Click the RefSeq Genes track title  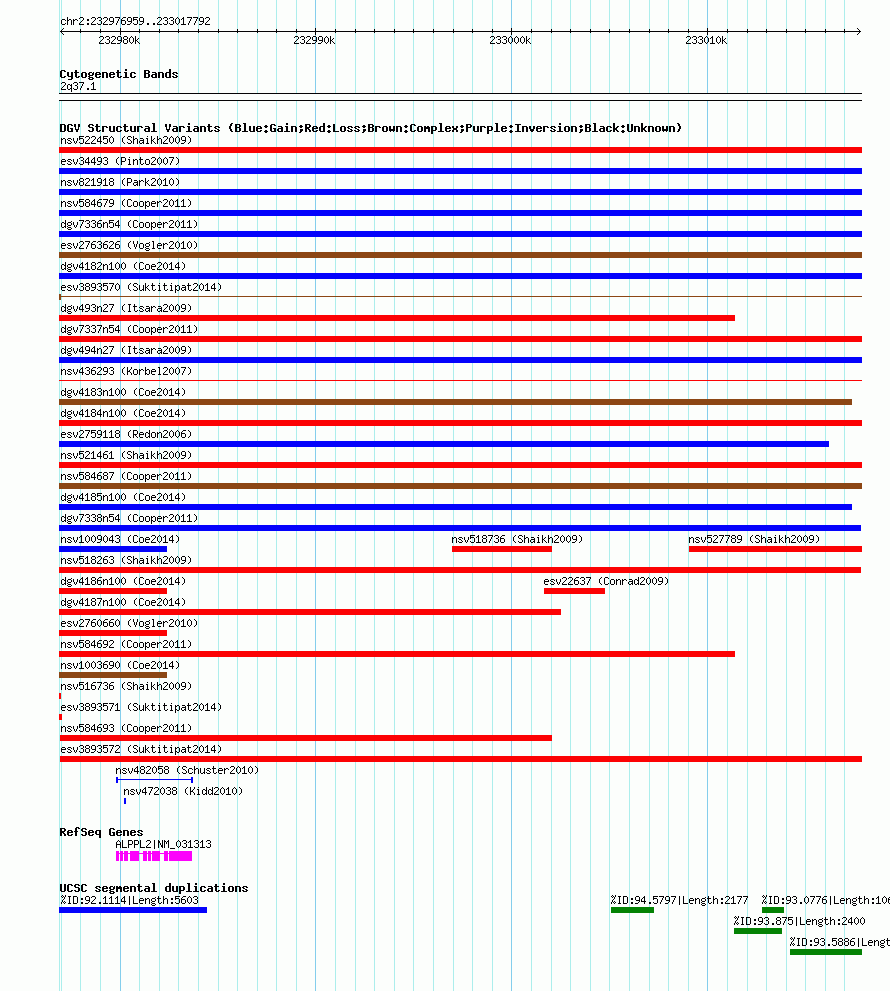101,832
